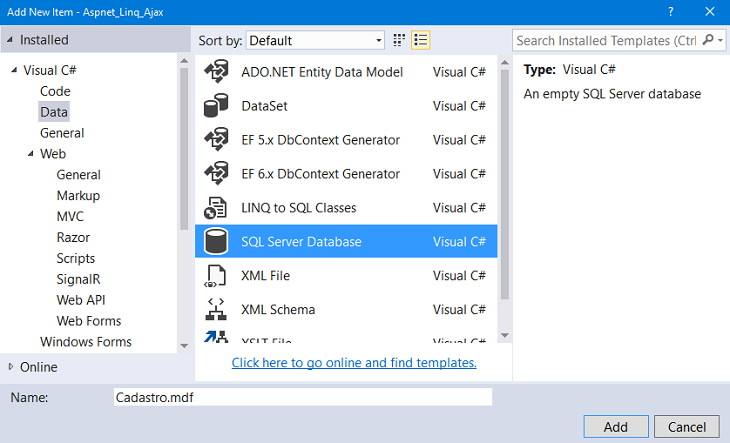
Task: Select the Scripts category
Action: pos(75,258)
